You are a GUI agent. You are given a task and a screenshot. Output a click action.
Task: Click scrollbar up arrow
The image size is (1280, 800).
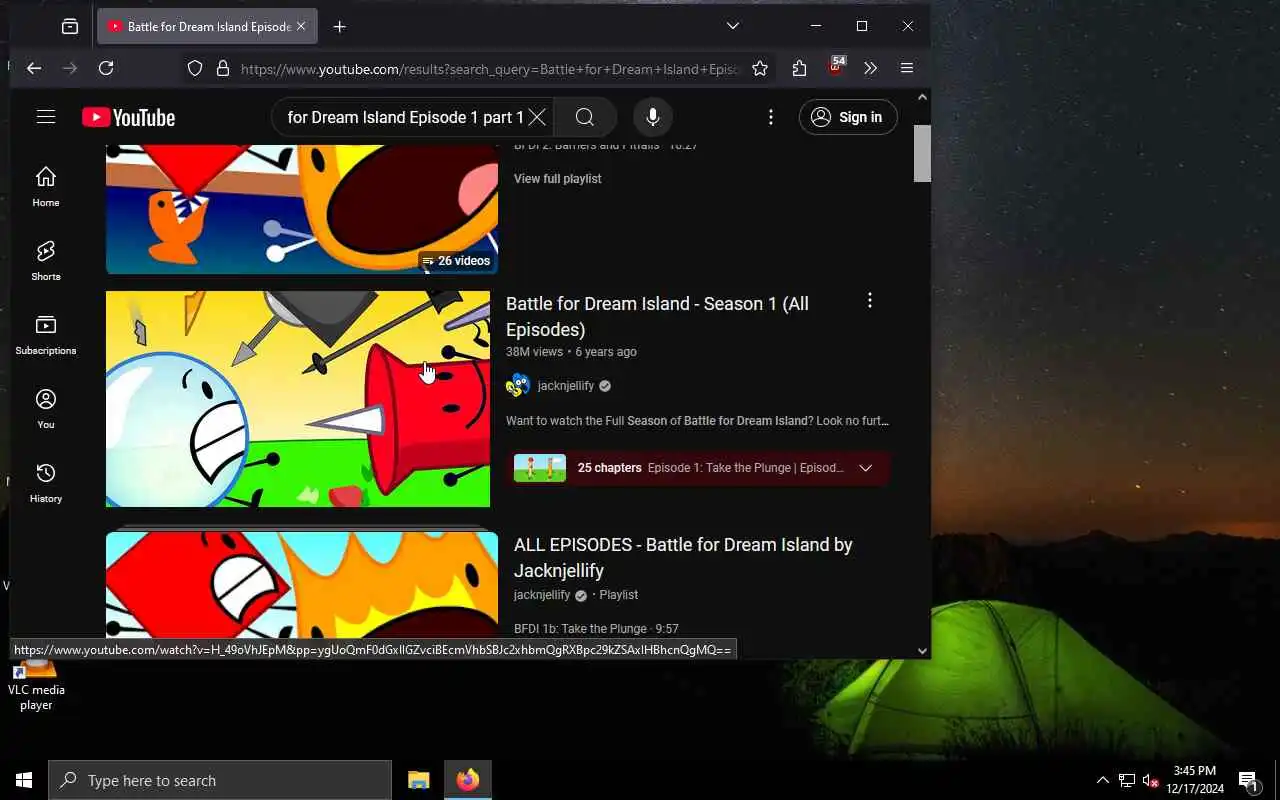pos(922,97)
